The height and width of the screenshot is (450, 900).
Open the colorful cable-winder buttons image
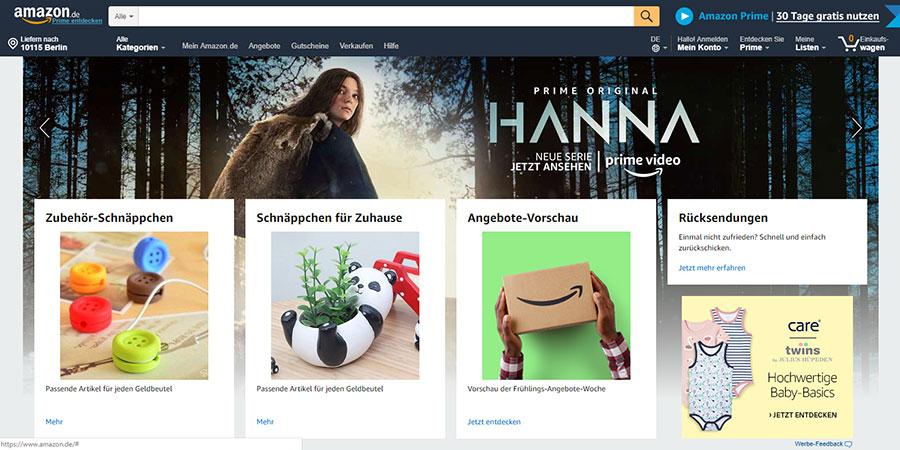(x=134, y=305)
